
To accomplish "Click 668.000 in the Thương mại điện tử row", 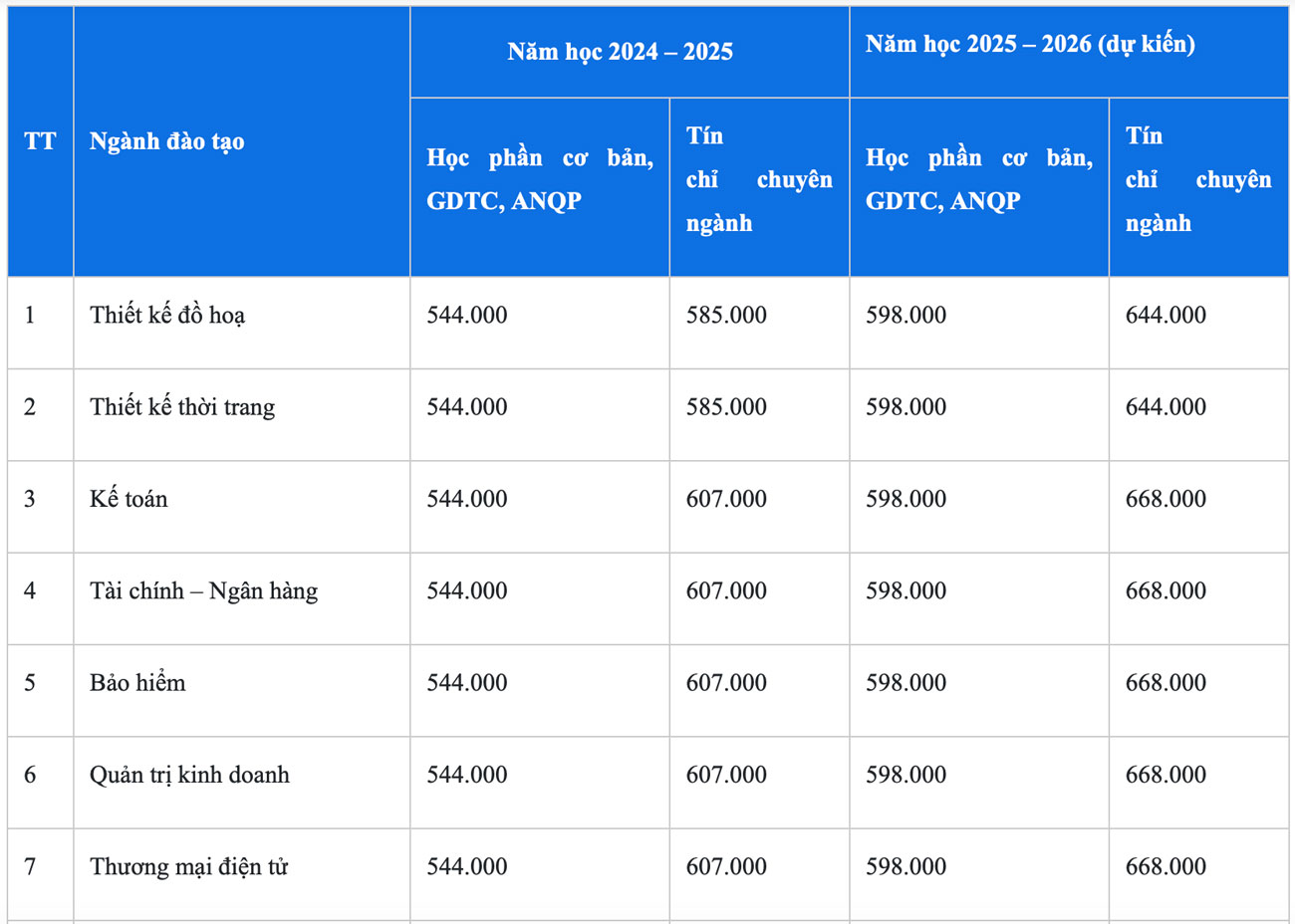I will 1165,867.
